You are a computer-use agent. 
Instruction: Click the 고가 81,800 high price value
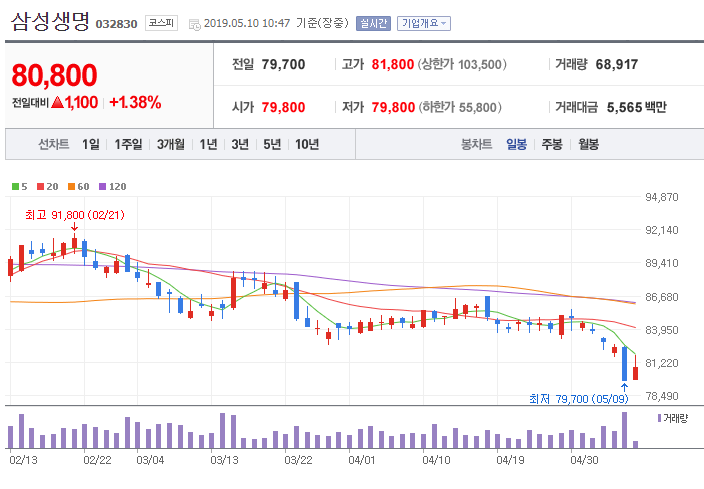(392, 64)
